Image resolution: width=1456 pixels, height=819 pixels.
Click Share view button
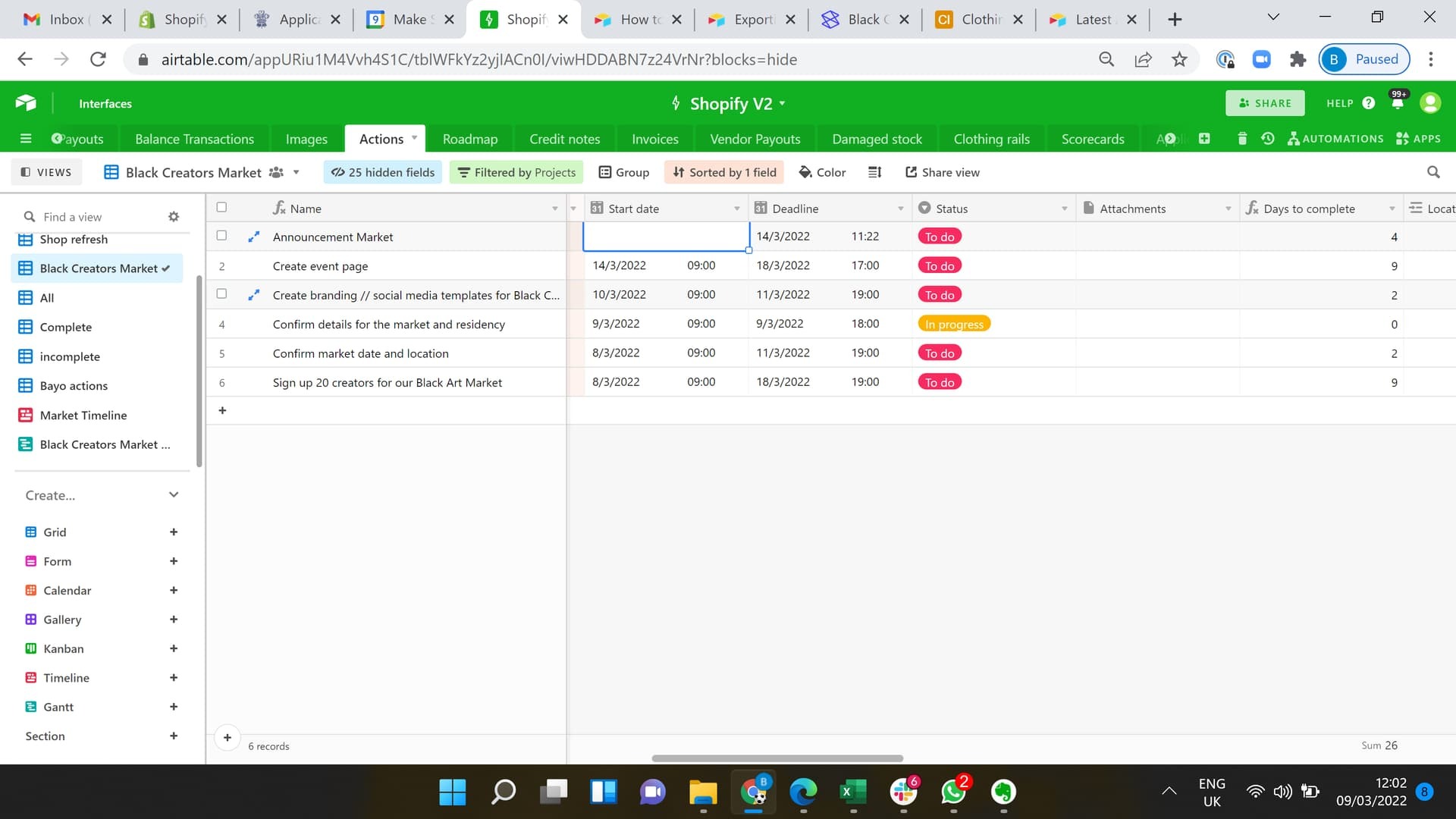click(943, 172)
